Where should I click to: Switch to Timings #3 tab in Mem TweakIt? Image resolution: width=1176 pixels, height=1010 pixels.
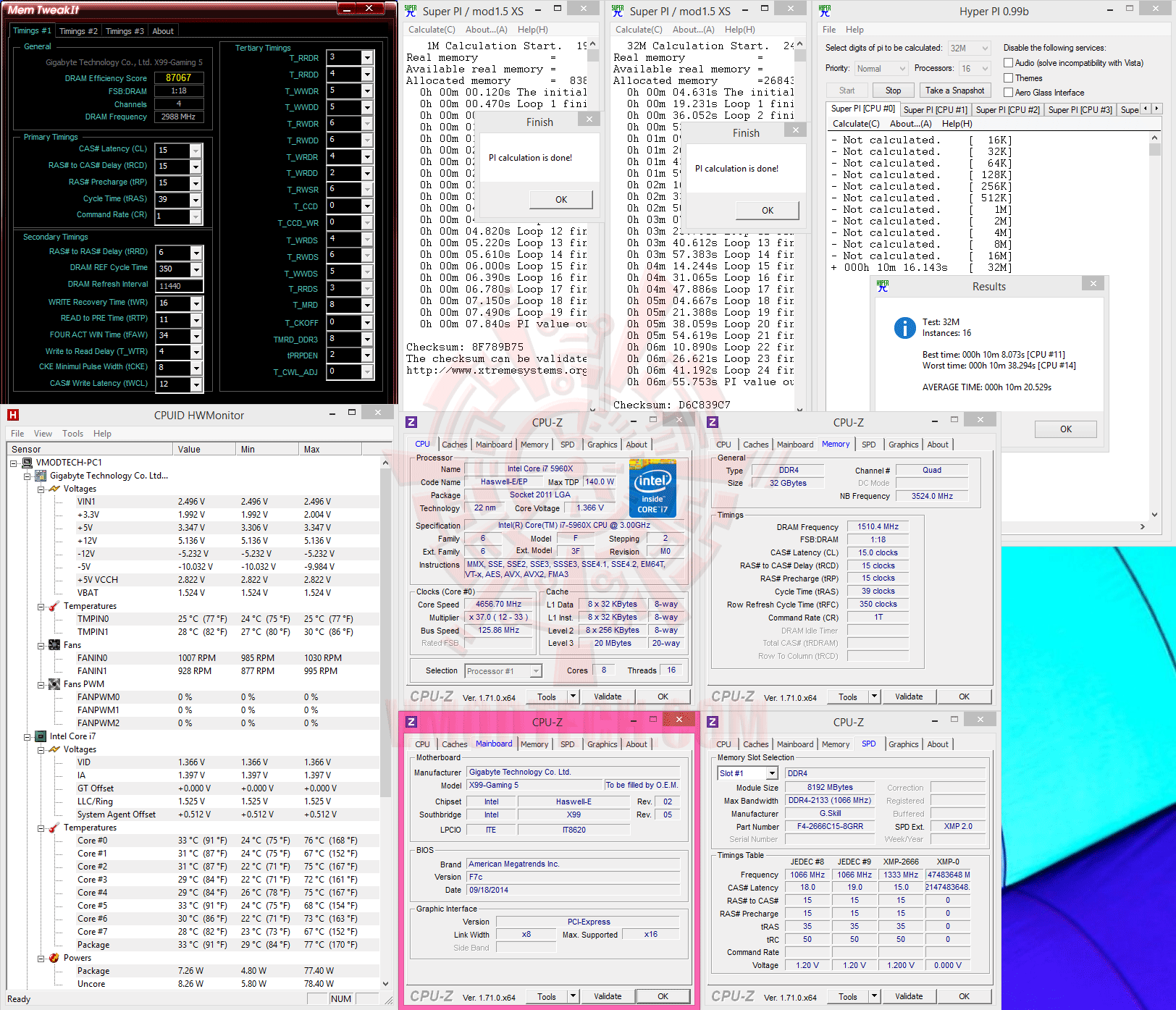(x=125, y=31)
